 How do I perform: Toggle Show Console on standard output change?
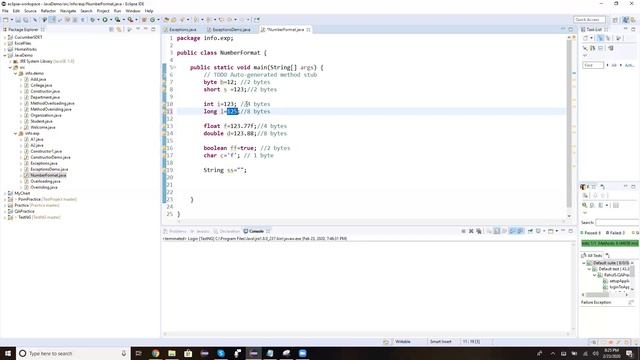coord(512,231)
